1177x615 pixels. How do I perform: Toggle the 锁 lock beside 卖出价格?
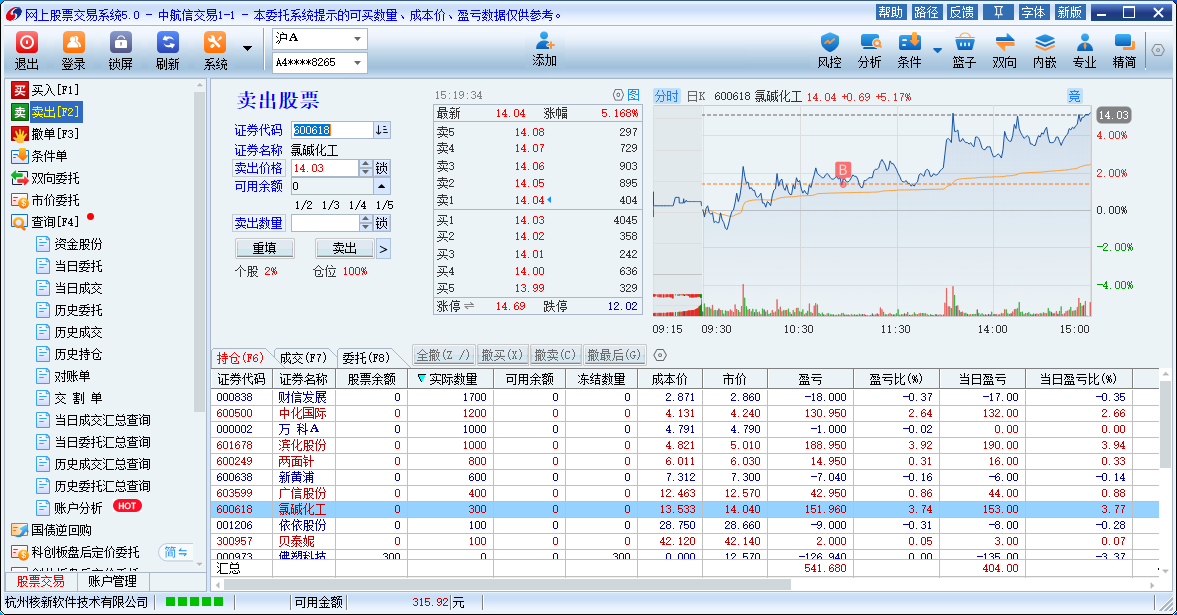coord(382,168)
